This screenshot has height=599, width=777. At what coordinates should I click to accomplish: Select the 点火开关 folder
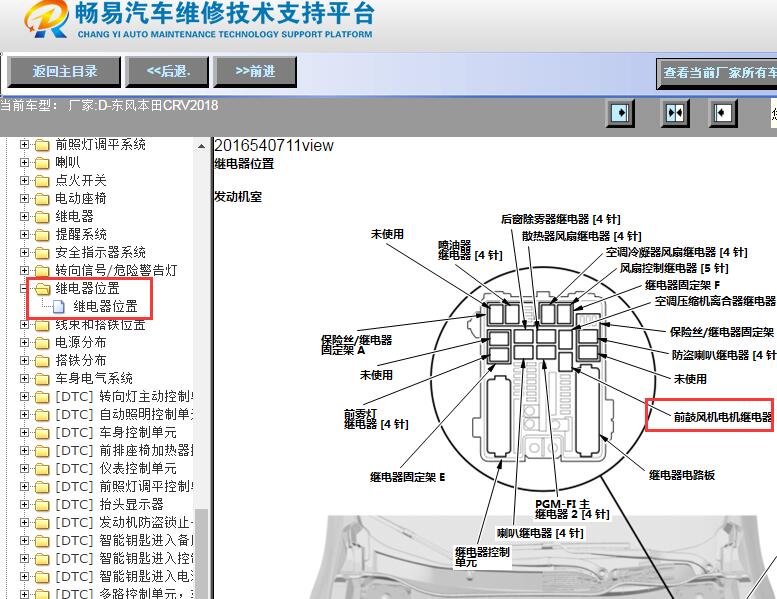[81, 180]
